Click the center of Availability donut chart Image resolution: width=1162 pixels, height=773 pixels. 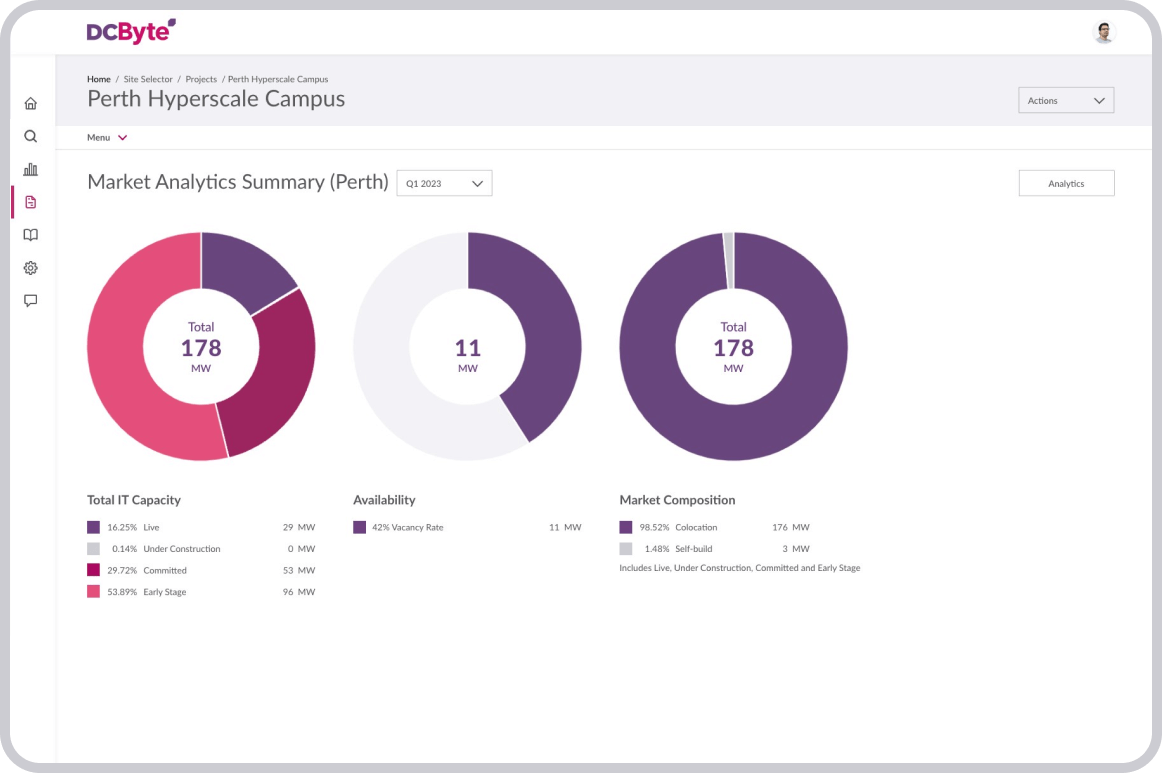point(467,347)
